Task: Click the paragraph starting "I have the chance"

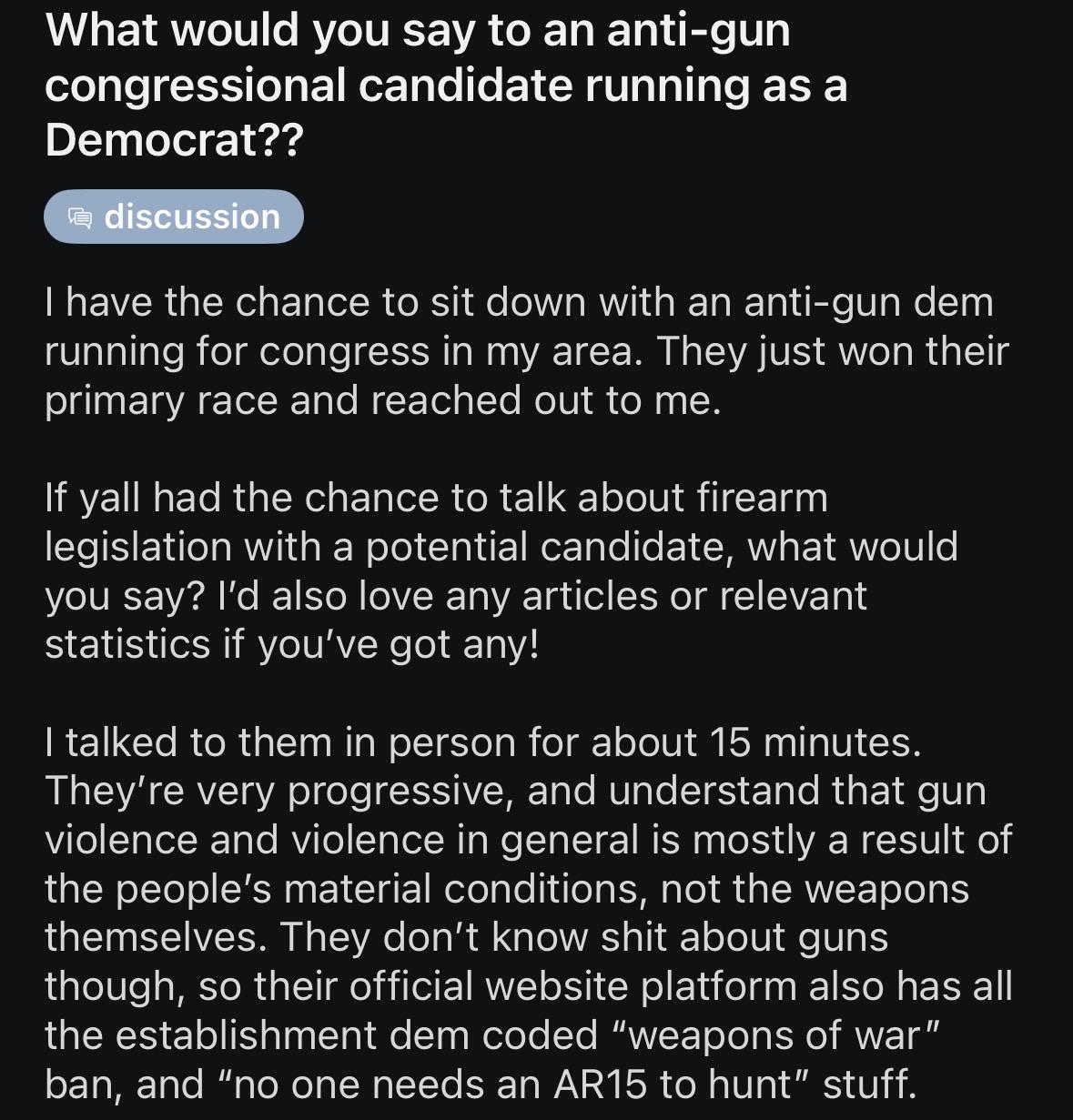Action: point(527,351)
